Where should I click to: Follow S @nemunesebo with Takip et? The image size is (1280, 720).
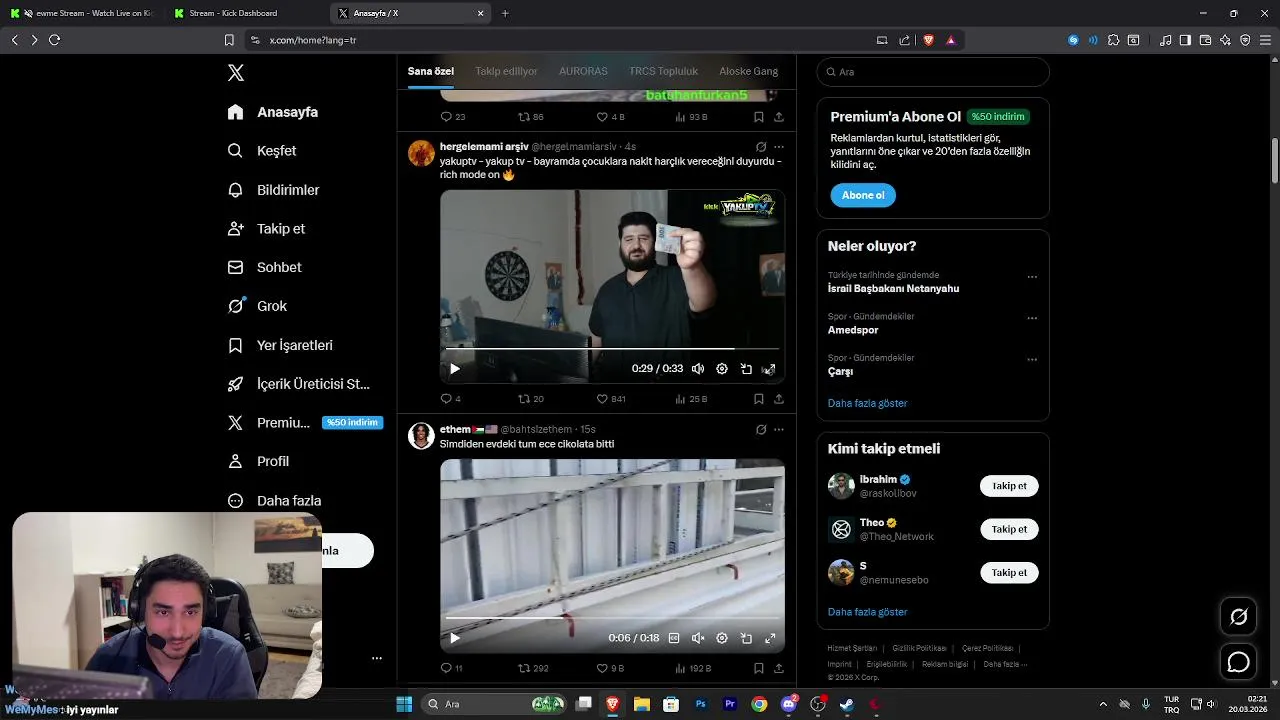click(x=1009, y=573)
